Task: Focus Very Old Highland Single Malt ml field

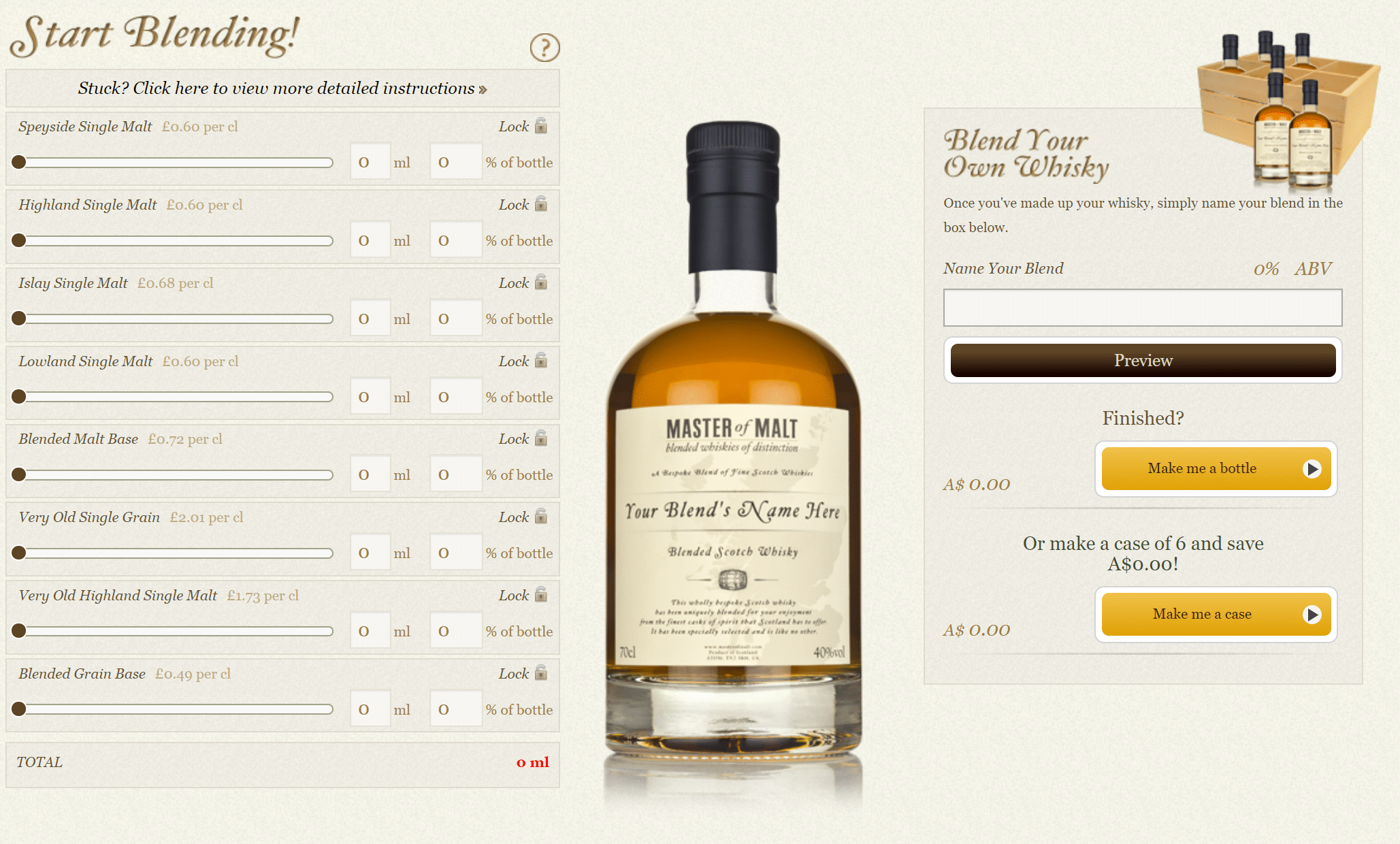Action: click(370, 630)
